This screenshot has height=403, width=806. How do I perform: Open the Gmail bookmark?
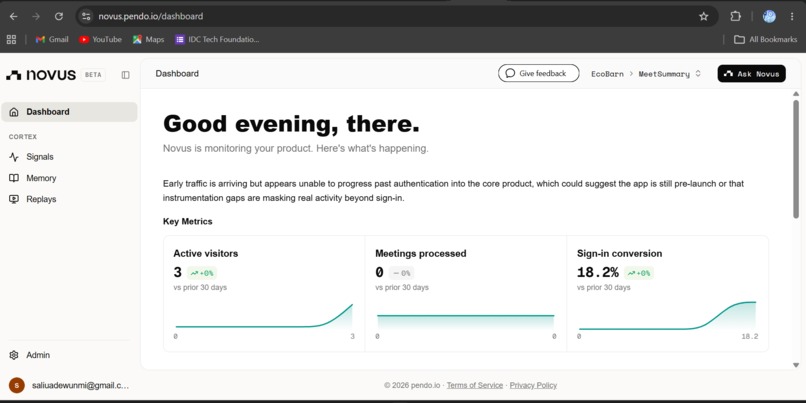coord(52,40)
